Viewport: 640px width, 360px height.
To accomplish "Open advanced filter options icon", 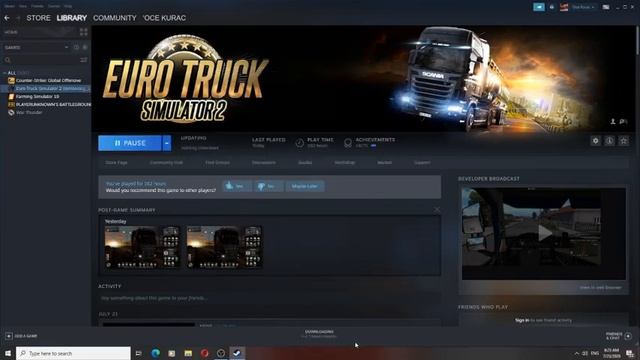I will 84,60.
